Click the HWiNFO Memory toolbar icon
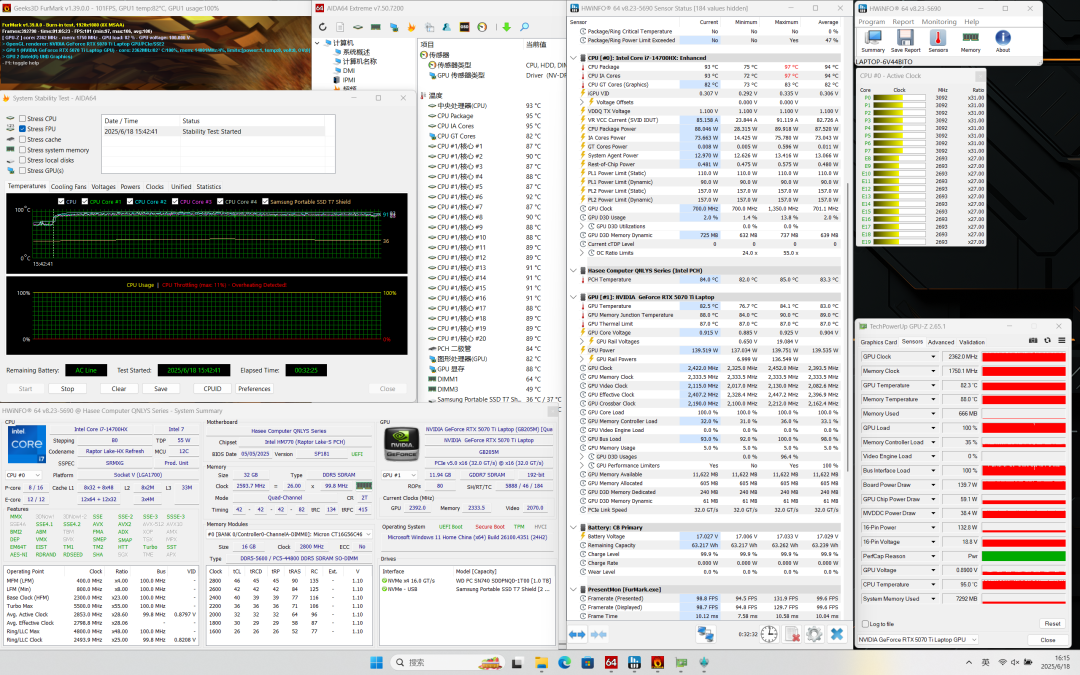This screenshot has width=1080, height=675. pos(970,41)
